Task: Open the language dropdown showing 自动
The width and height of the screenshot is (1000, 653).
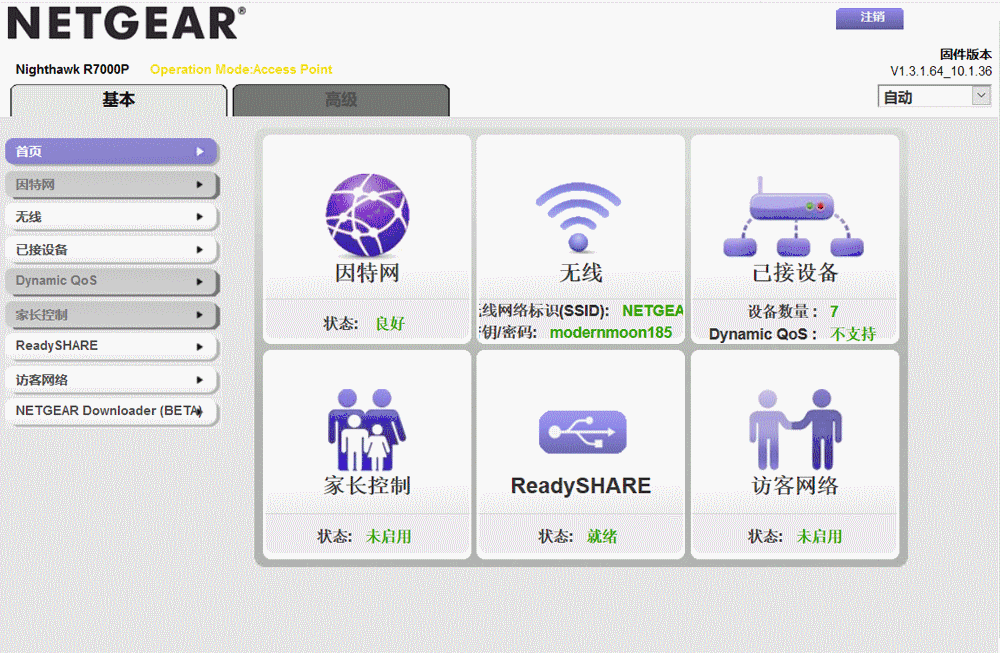Action: coord(934,97)
